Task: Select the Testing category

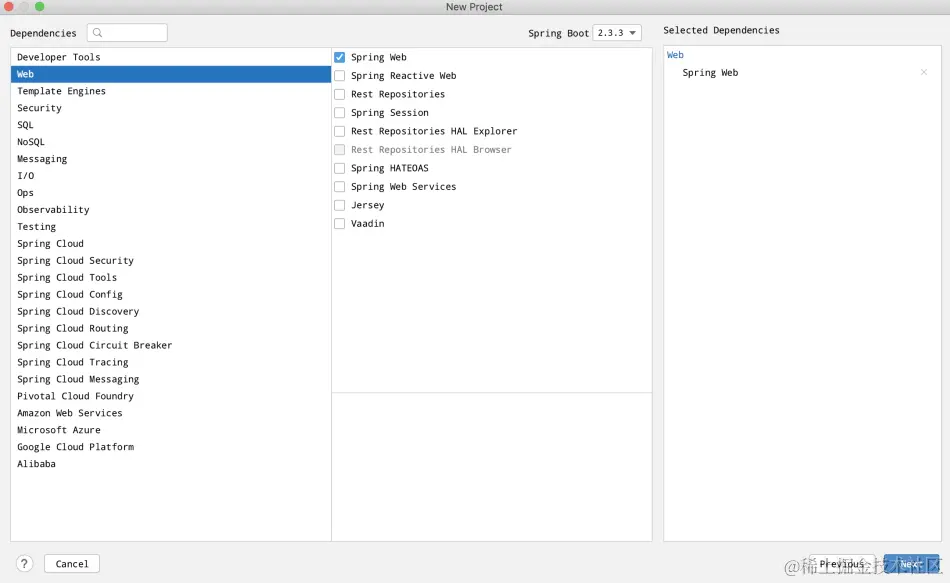Action: [171, 227]
